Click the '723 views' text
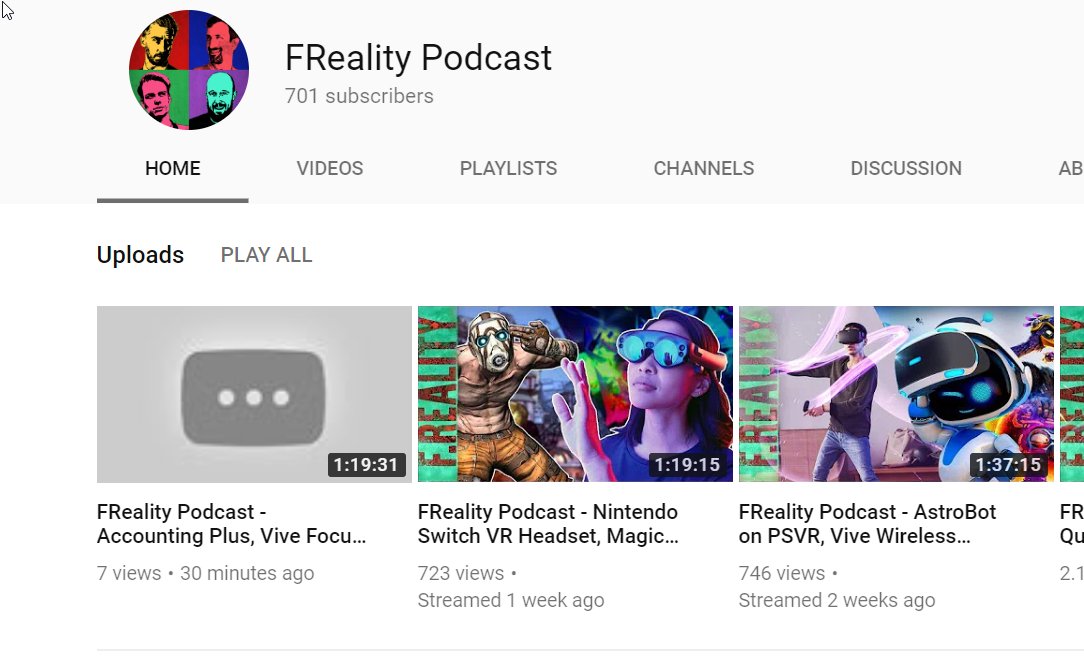Screen dimensions: 1084x664 [x=460, y=573]
